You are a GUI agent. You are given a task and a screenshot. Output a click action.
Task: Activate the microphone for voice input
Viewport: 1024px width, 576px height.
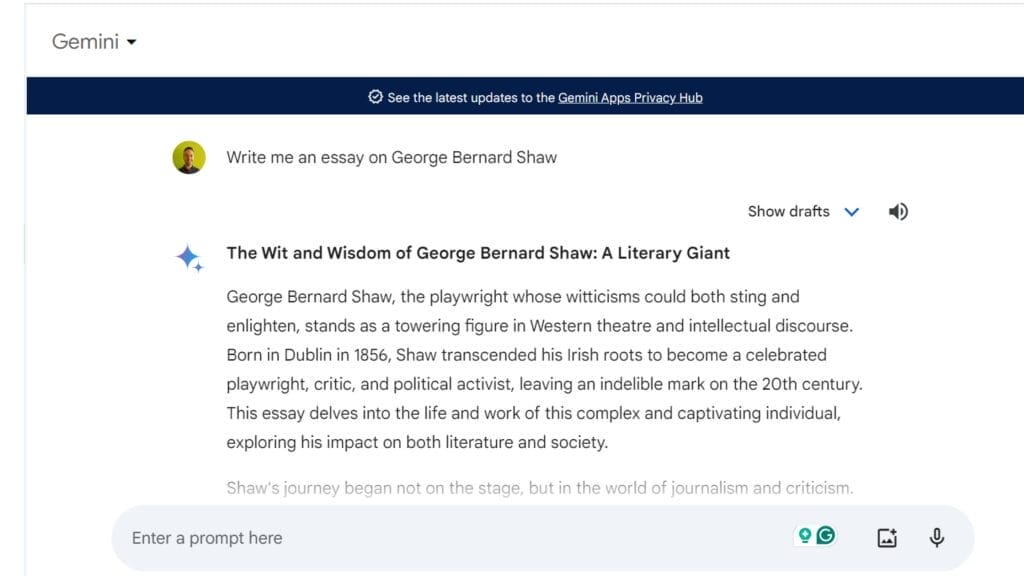point(936,537)
